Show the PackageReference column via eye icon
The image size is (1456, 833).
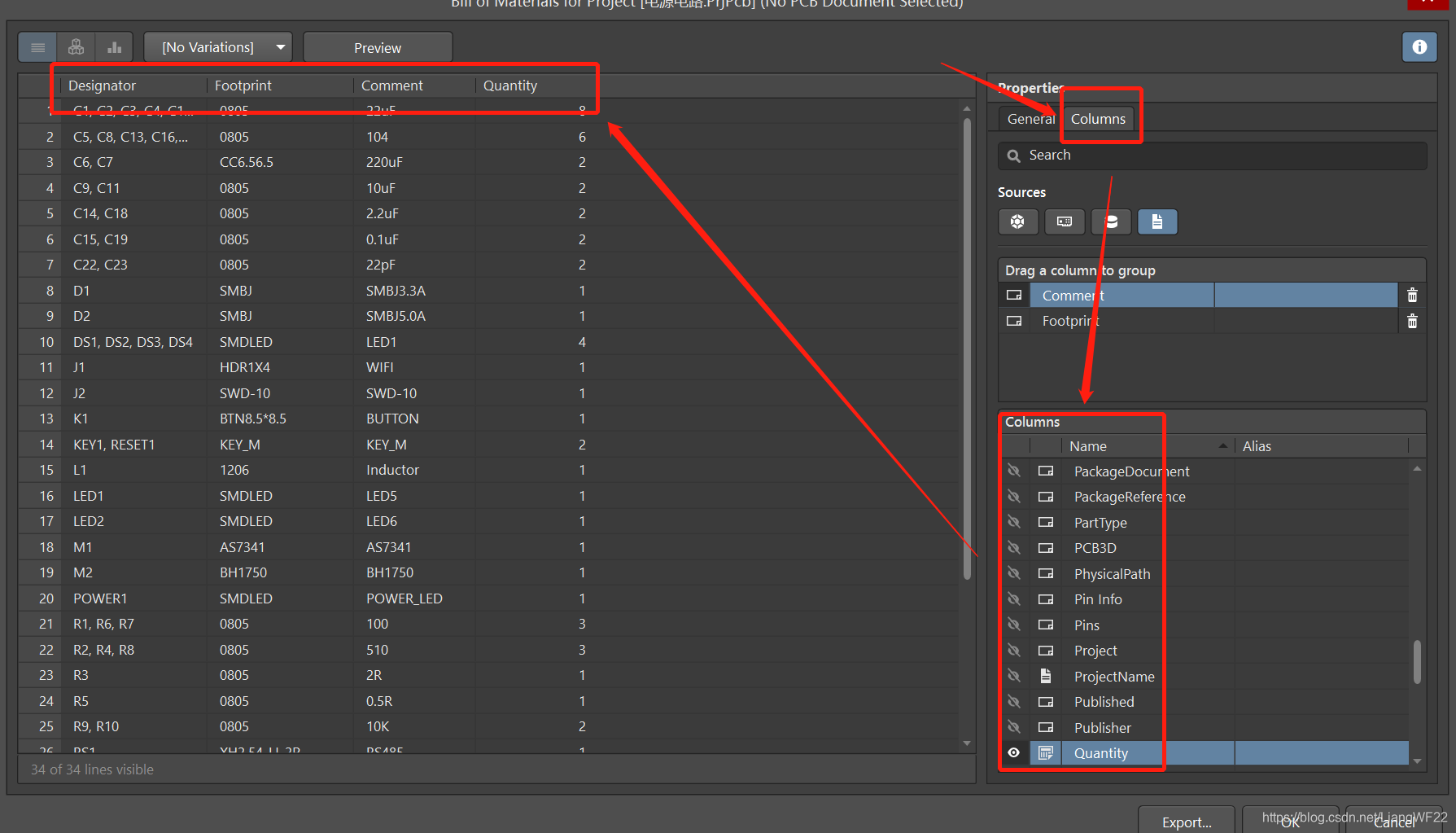(x=1014, y=497)
